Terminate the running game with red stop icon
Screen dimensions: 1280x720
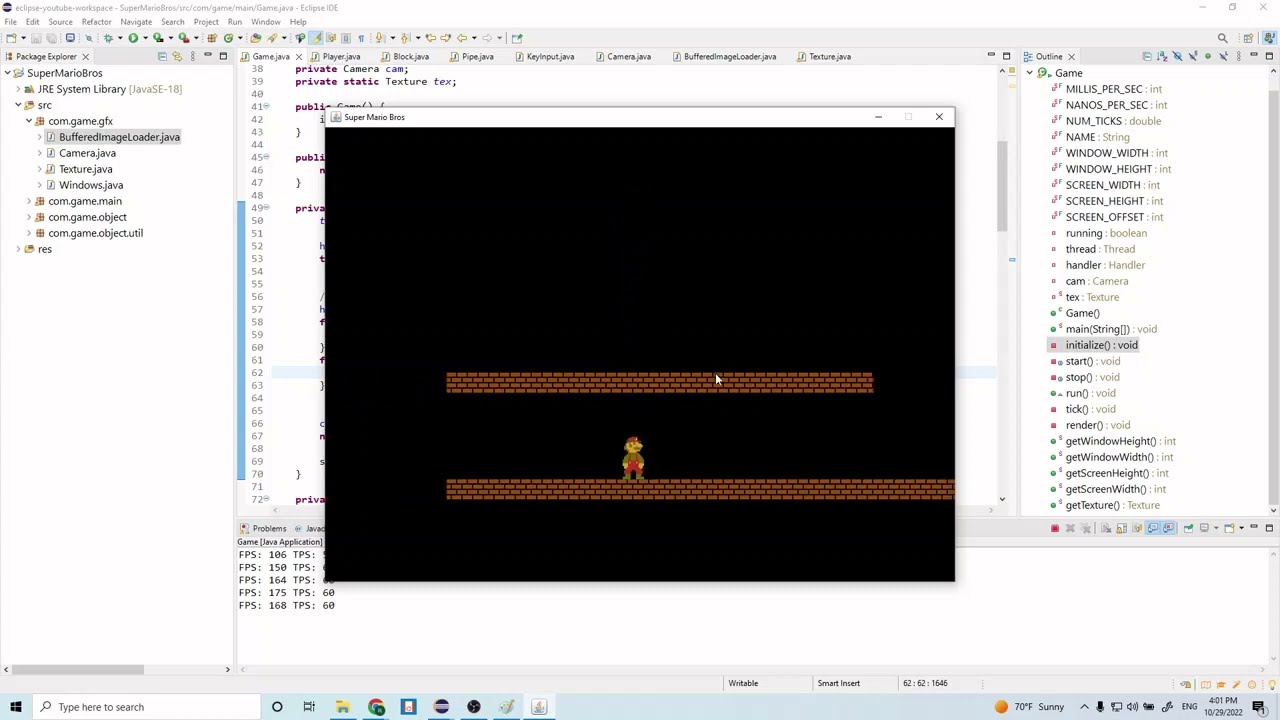point(1055,528)
